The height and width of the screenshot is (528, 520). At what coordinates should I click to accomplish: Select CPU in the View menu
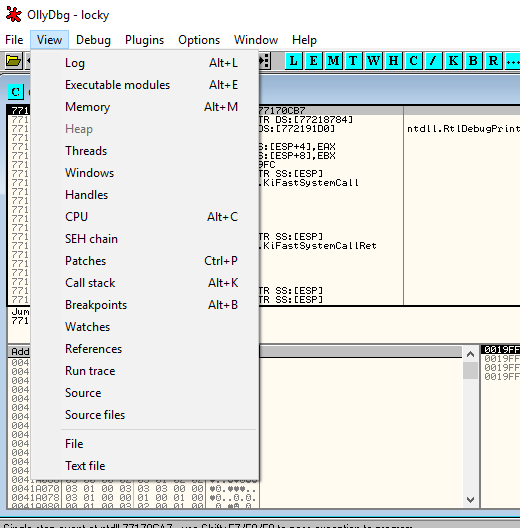(x=145, y=217)
